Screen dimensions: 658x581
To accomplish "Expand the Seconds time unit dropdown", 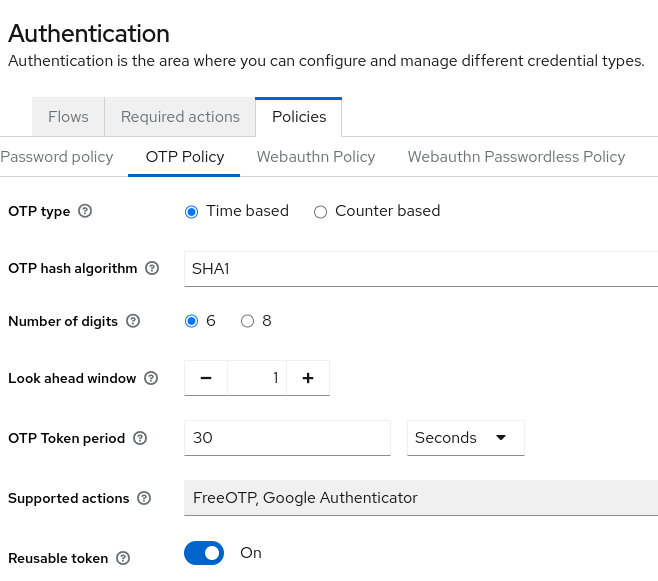I will (x=465, y=438).
